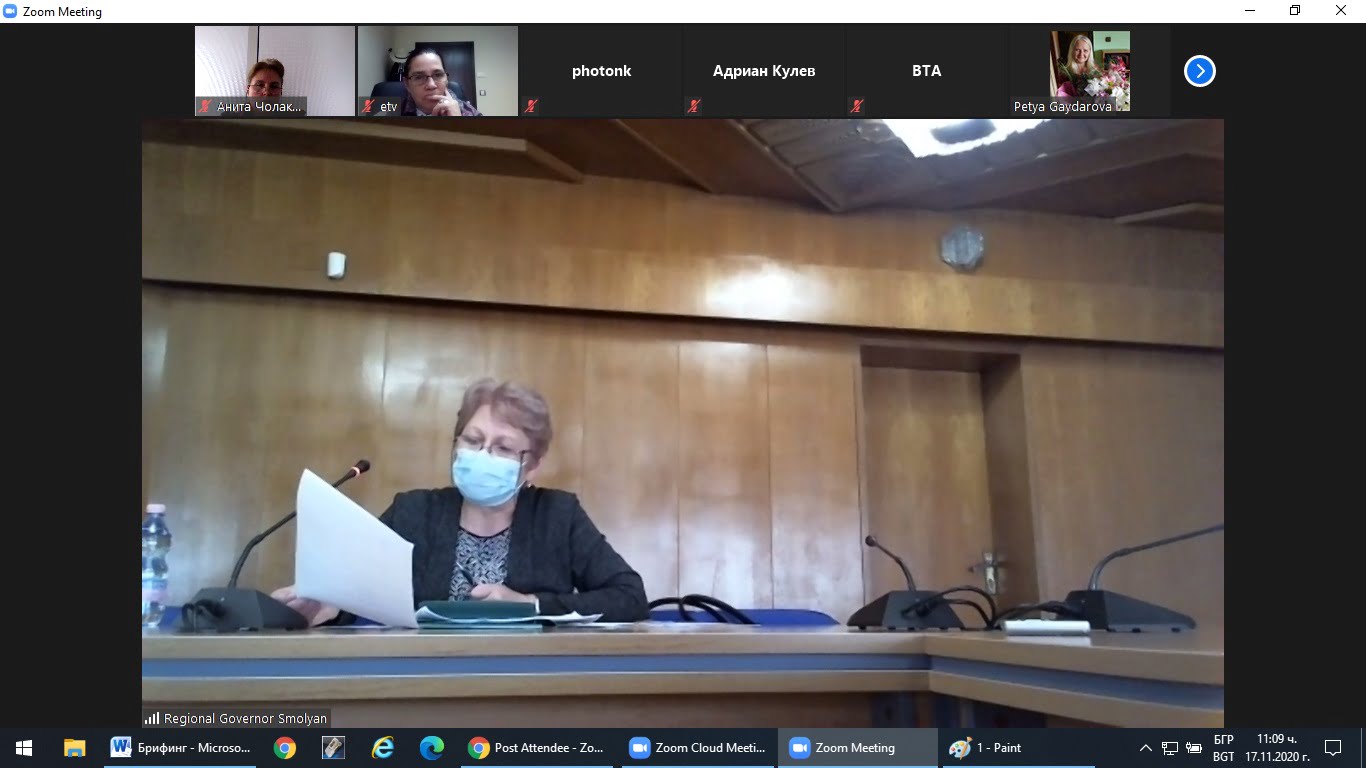The height and width of the screenshot is (768, 1366).
Task: Launch pinned Google Chrome icon beside Word
Action: pos(285,748)
